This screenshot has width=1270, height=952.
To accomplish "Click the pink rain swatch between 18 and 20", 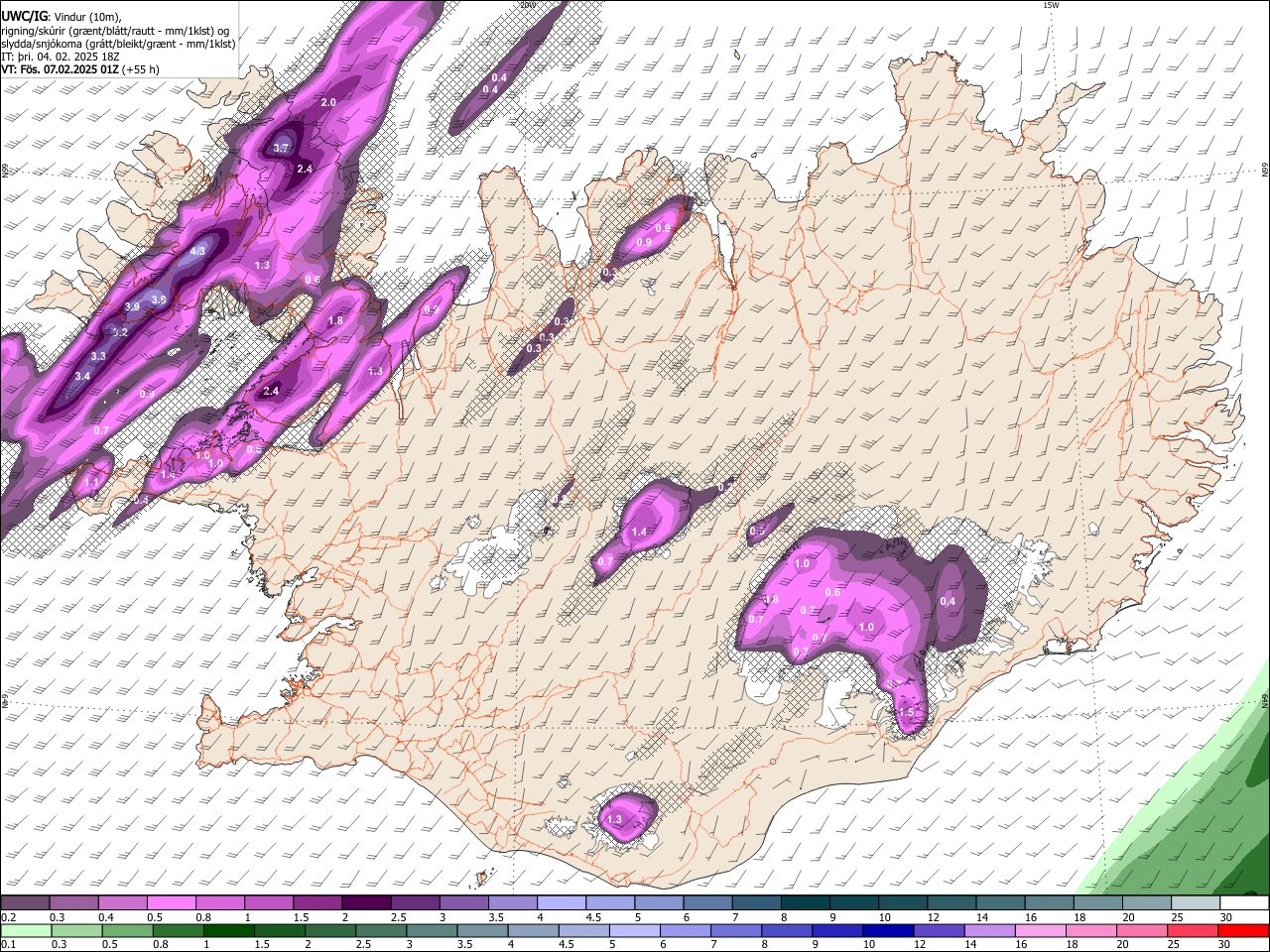I will [1091, 930].
